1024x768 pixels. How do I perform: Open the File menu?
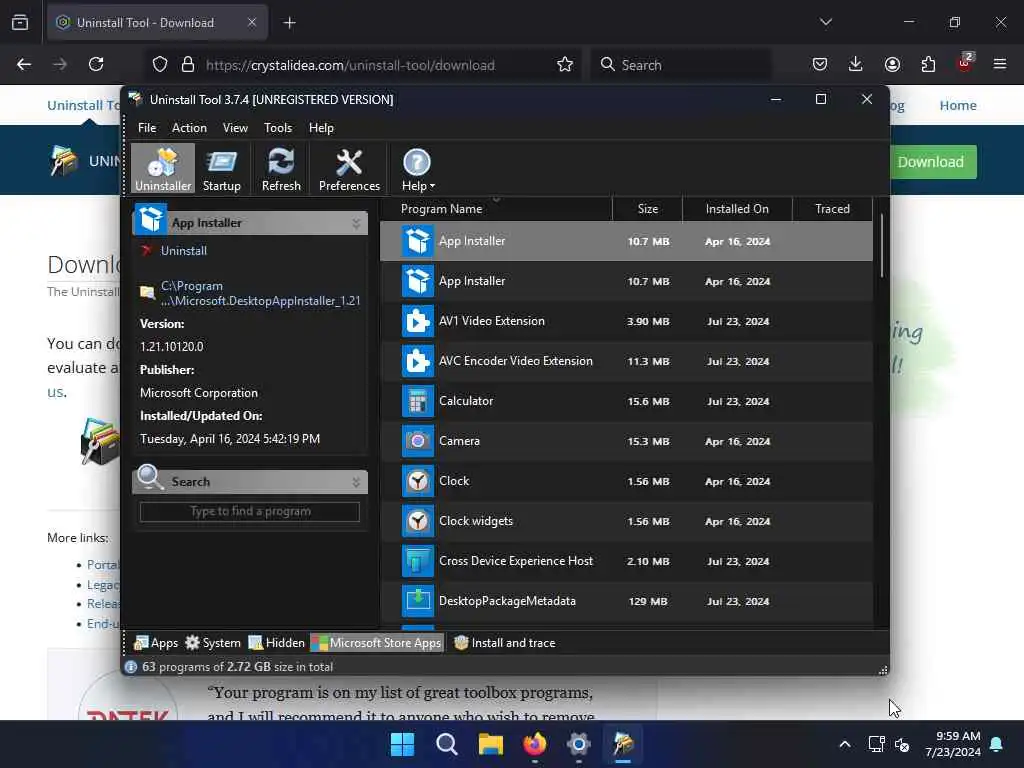147,128
